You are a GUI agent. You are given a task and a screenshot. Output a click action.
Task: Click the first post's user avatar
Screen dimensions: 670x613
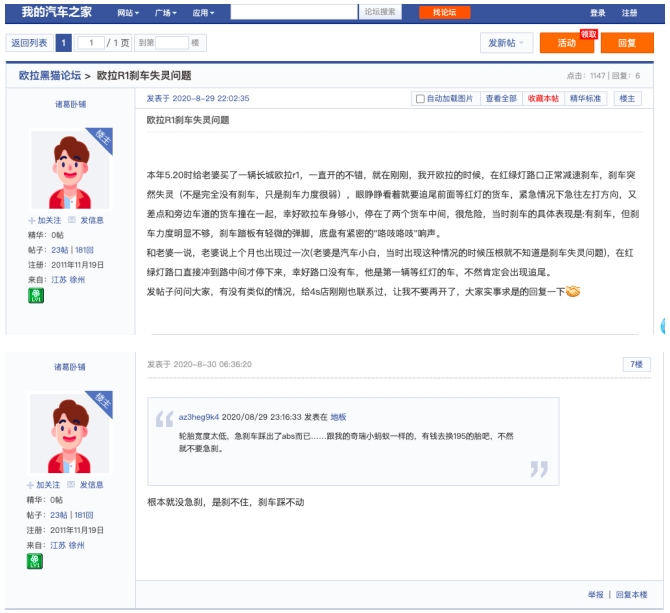coord(71,169)
